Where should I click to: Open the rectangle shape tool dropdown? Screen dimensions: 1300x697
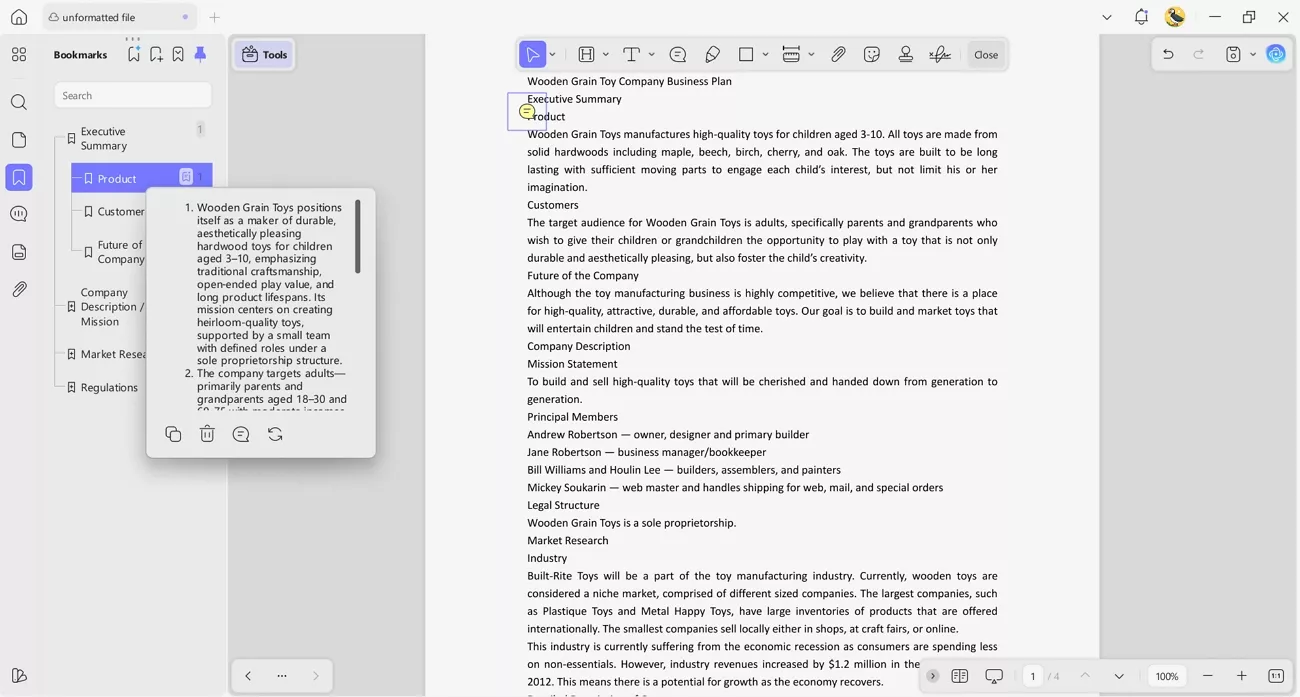(x=764, y=54)
